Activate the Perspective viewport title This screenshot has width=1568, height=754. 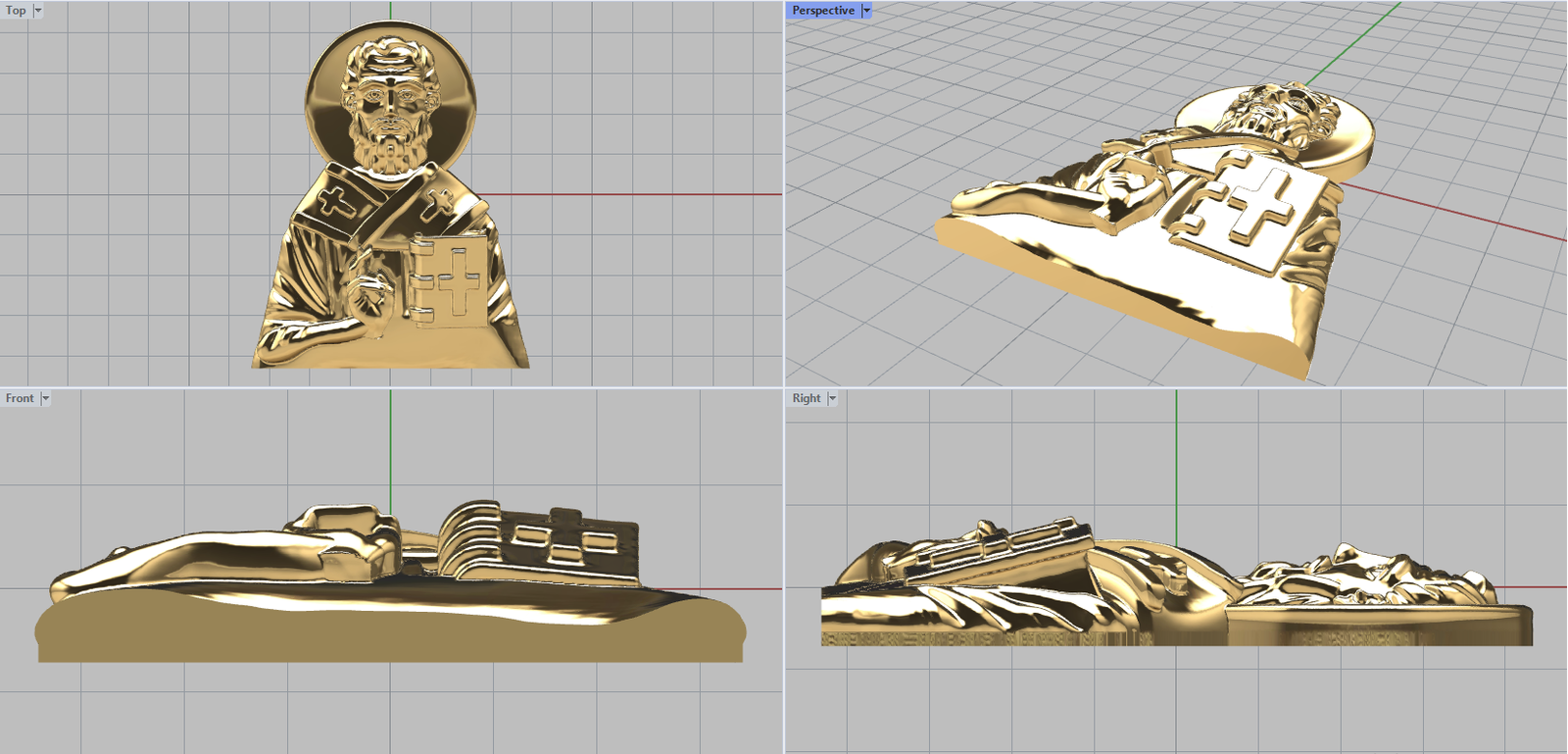822,11
